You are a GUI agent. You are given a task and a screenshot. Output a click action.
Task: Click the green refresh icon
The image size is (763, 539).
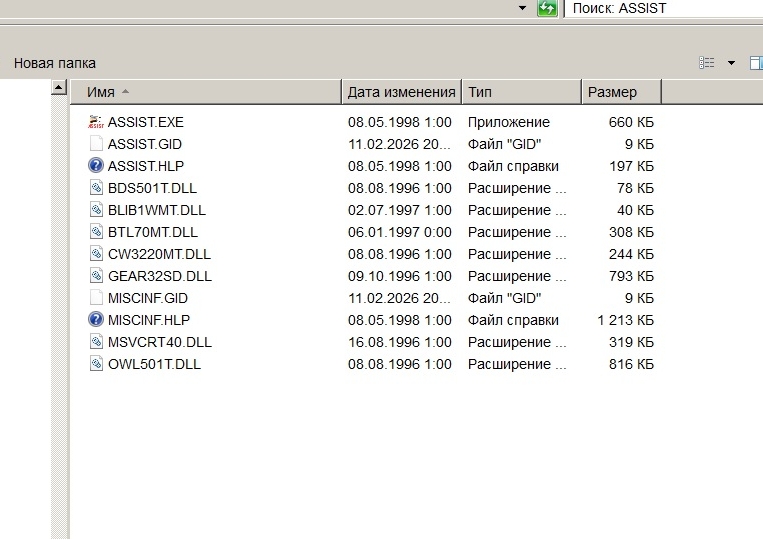click(x=547, y=8)
